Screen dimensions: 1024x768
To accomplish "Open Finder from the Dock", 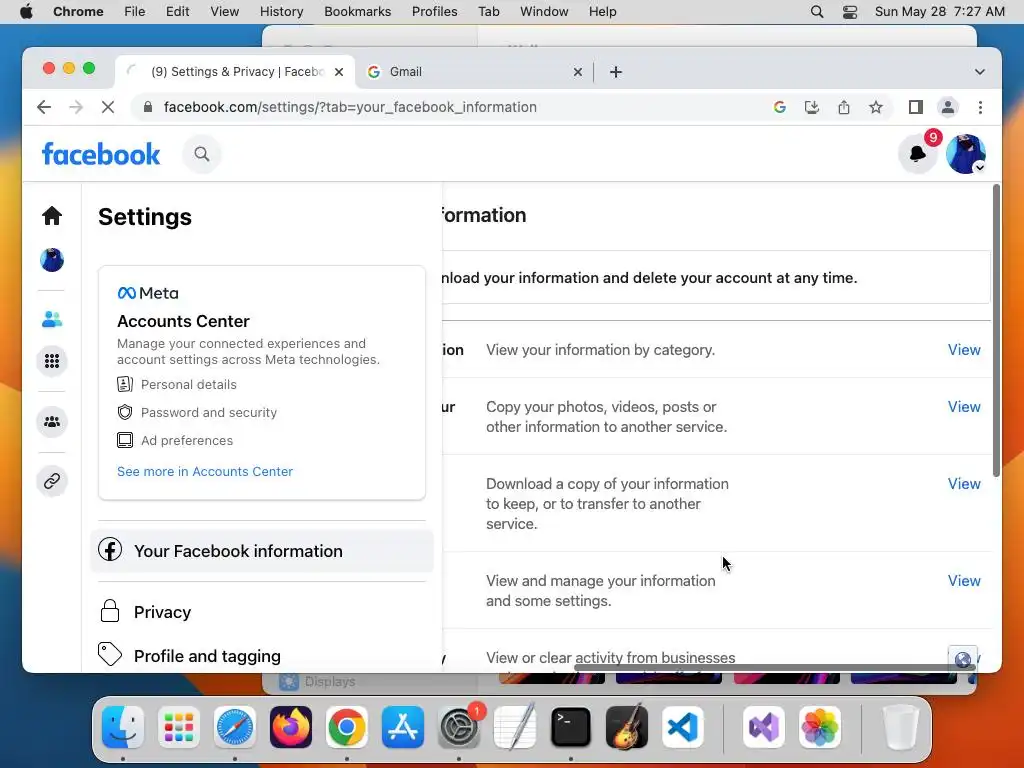I will click(x=123, y=727).
